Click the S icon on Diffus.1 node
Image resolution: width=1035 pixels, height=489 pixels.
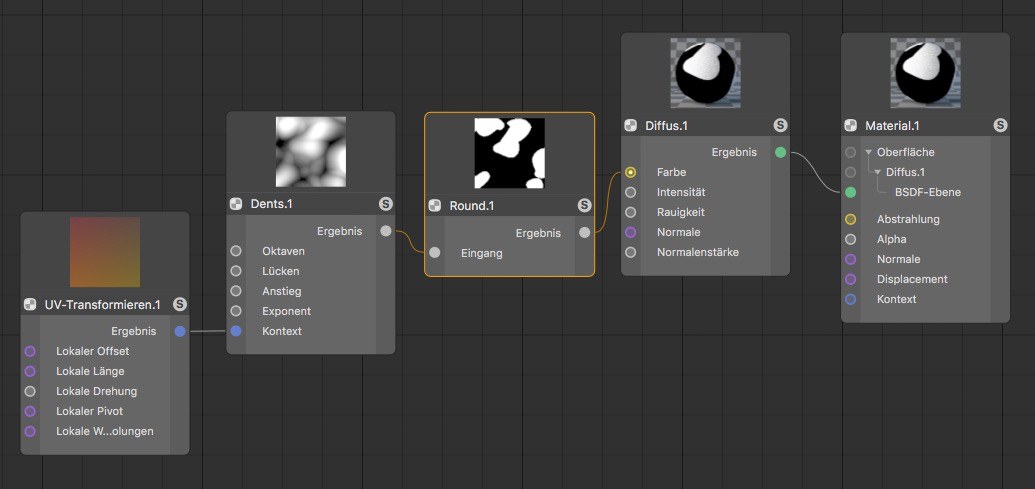pyautogui.click(x=780, y=125)
